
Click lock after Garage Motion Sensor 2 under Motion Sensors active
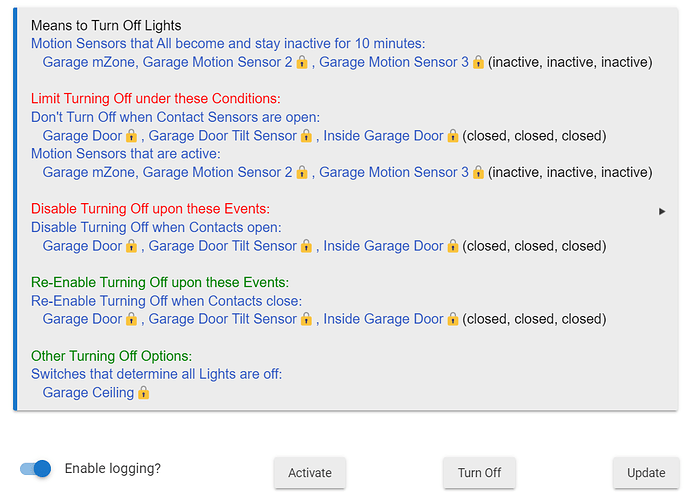tap(302, 172)
